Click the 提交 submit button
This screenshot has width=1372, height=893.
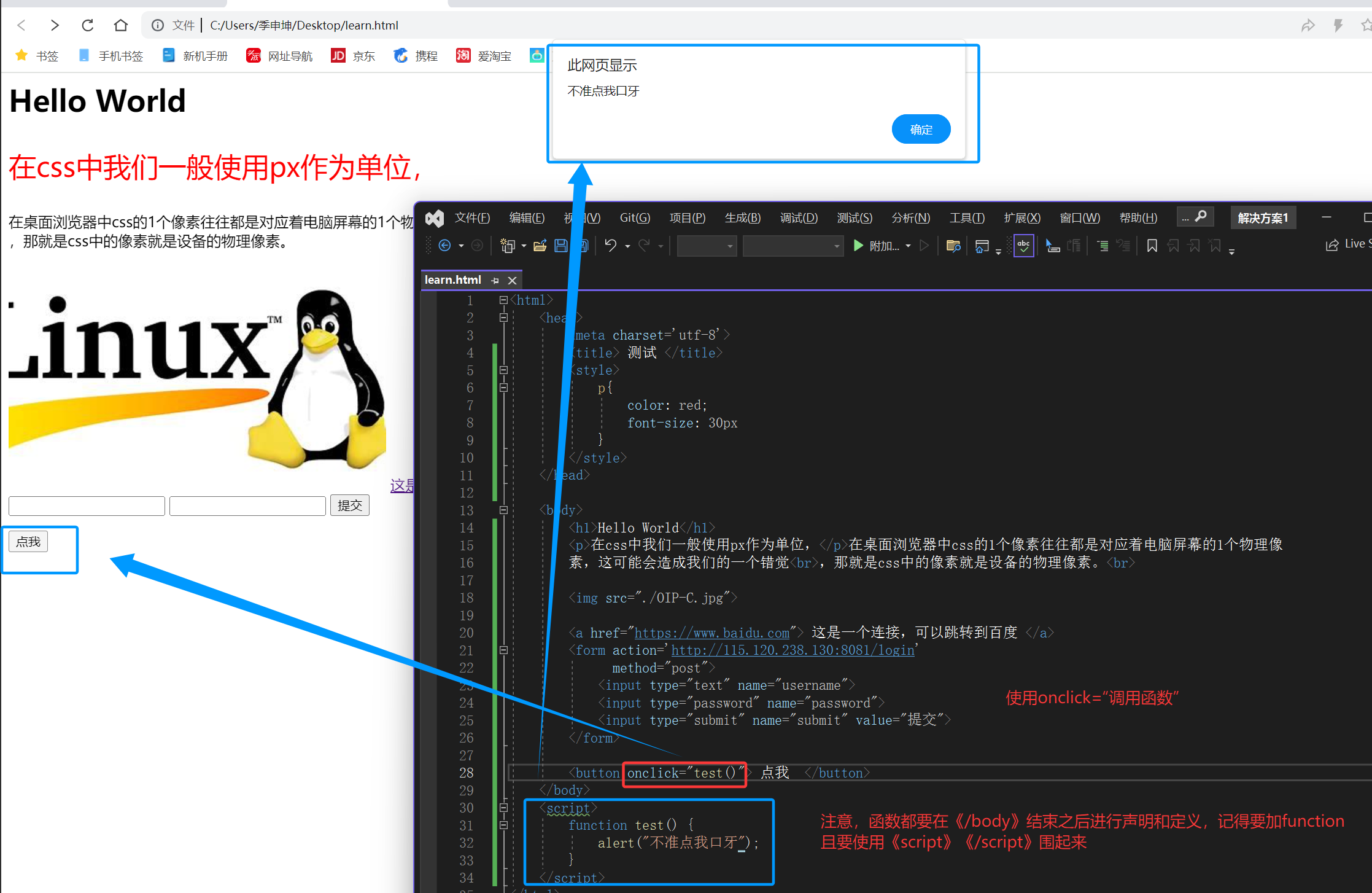350,505
